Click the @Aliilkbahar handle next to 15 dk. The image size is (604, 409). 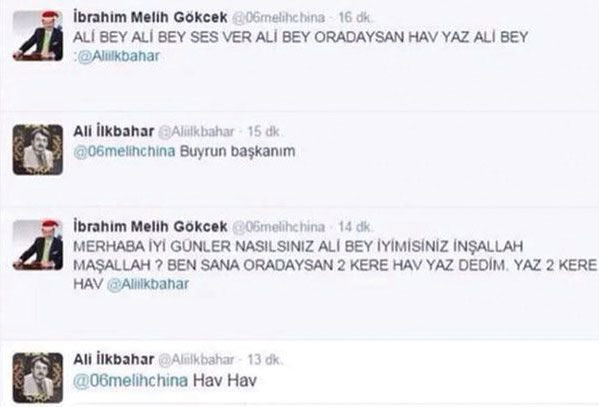point(196,132)
